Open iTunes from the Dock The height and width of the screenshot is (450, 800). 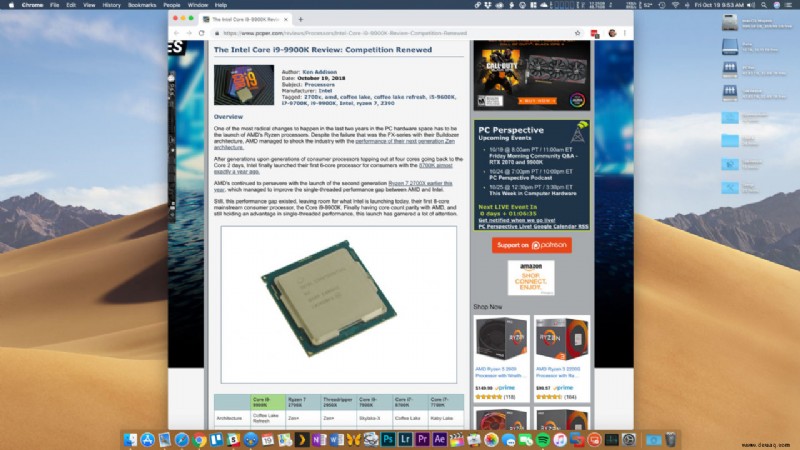pos(560,440)
